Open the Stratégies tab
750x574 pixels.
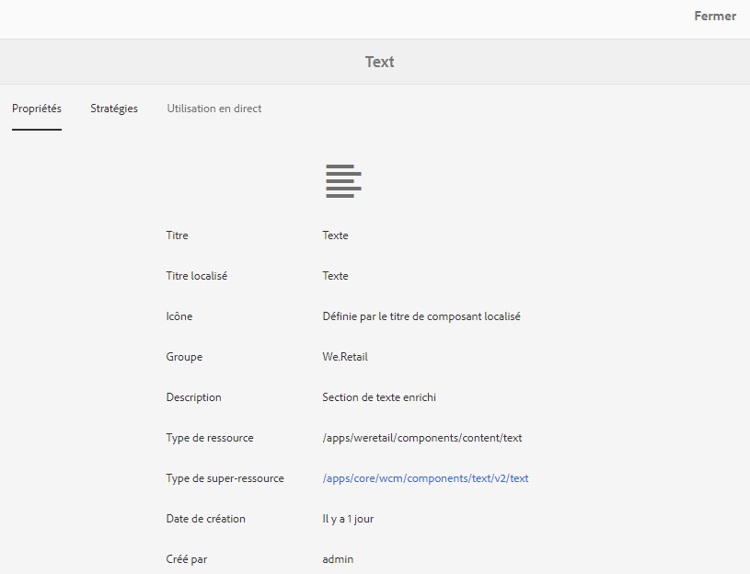pos(114,109)
